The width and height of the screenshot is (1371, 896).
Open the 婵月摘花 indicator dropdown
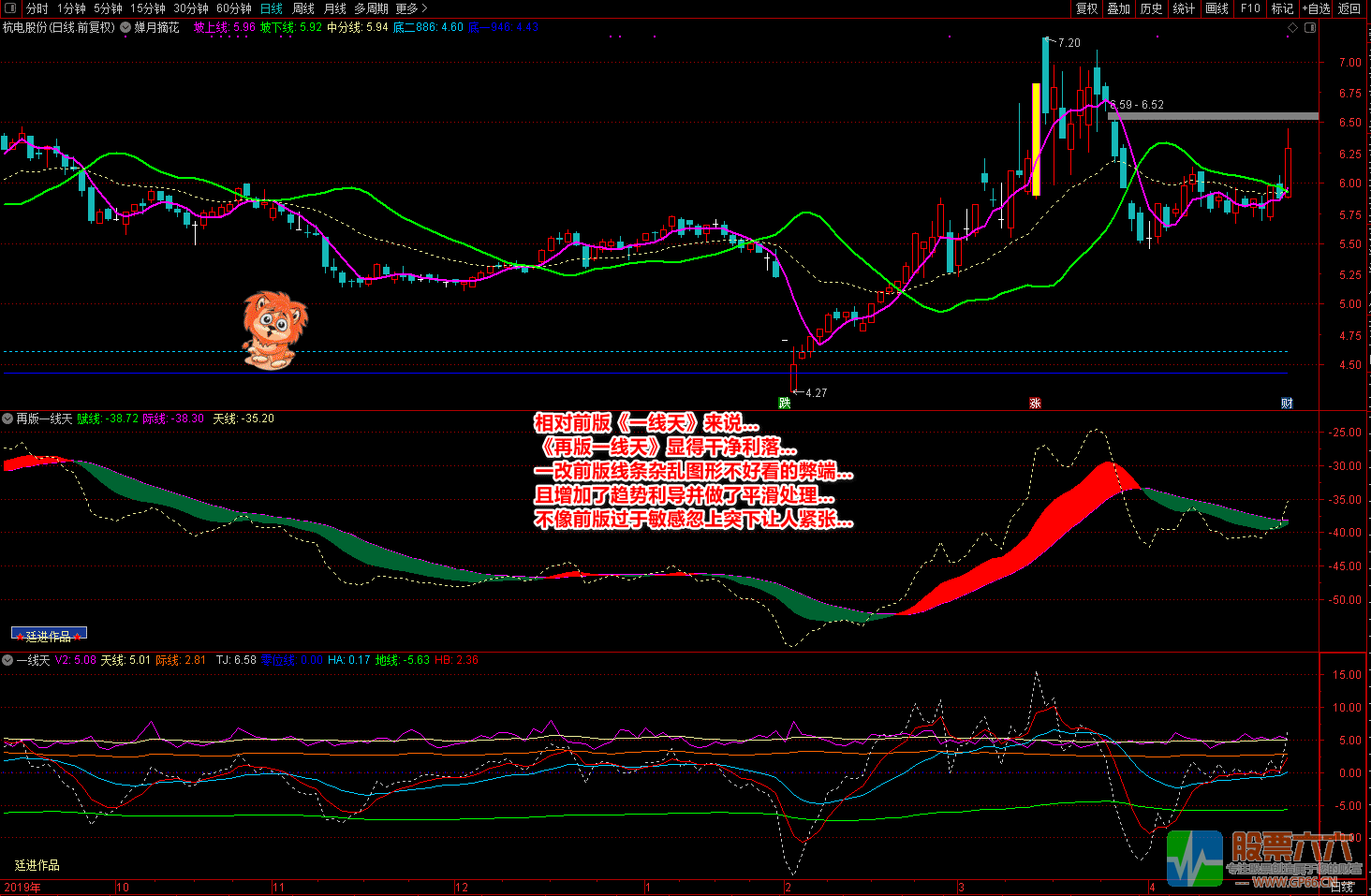coord(125,28)
